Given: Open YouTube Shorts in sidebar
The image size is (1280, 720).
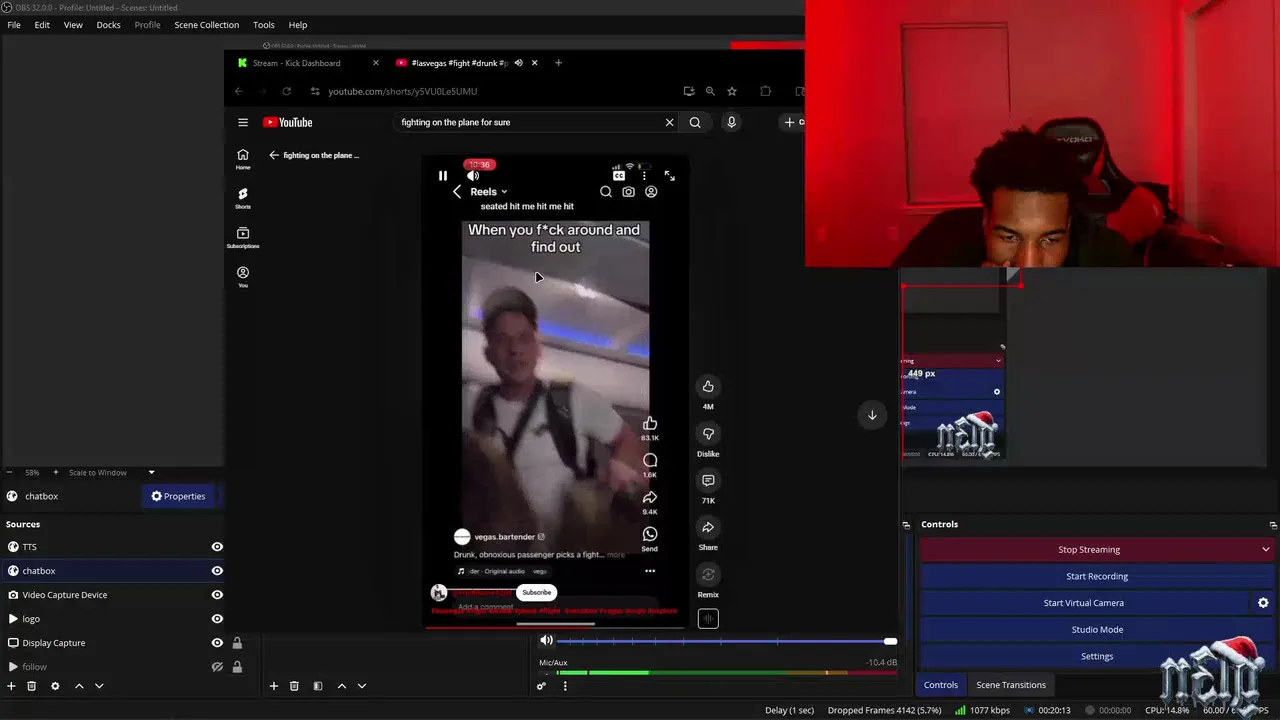Looking at the screenshot, I should point(243,198).
